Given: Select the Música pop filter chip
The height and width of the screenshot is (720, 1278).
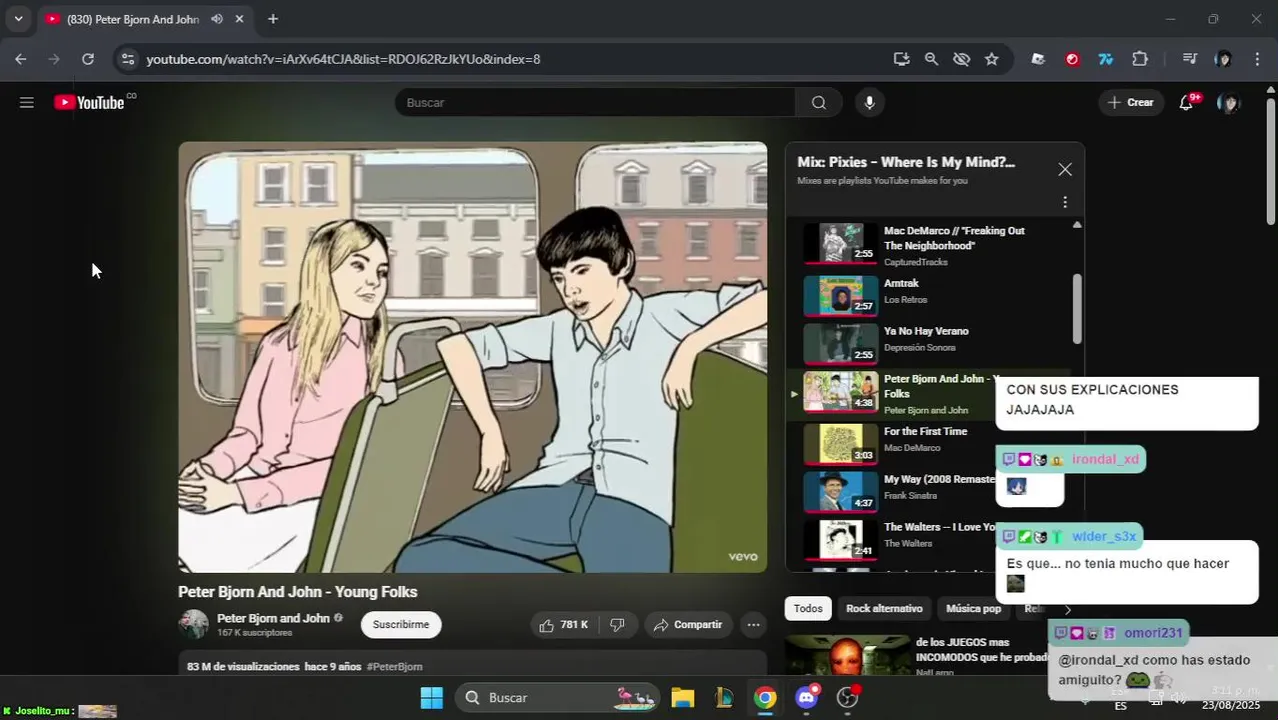Looking at the screenshot, I should [973, 608].
